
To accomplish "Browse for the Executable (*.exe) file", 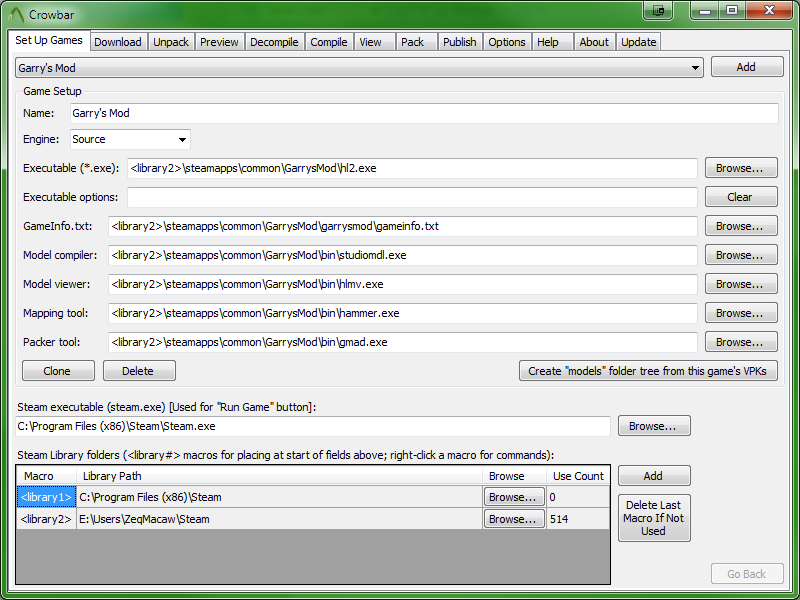I will (741, 168).
